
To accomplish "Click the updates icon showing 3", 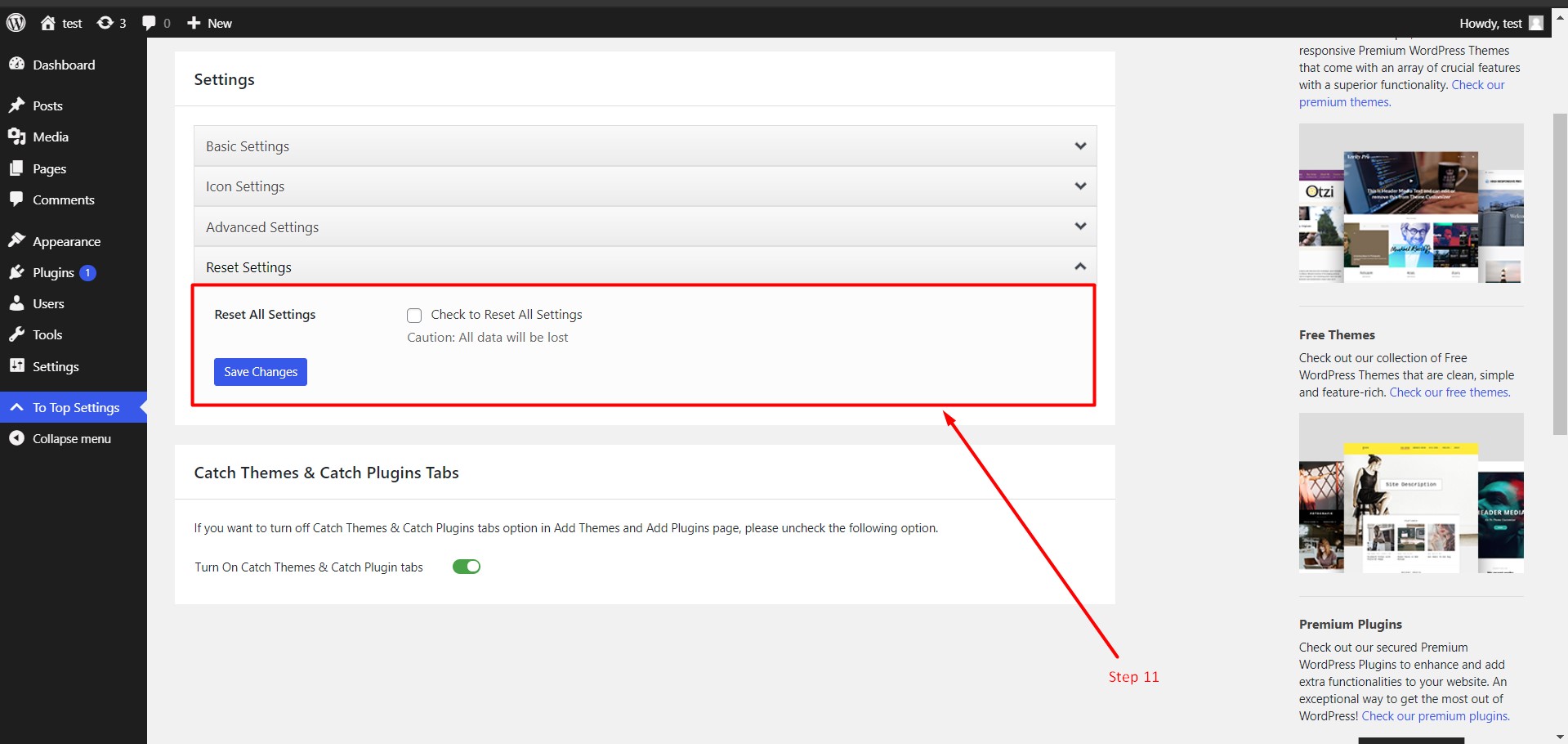I will 105,23.
